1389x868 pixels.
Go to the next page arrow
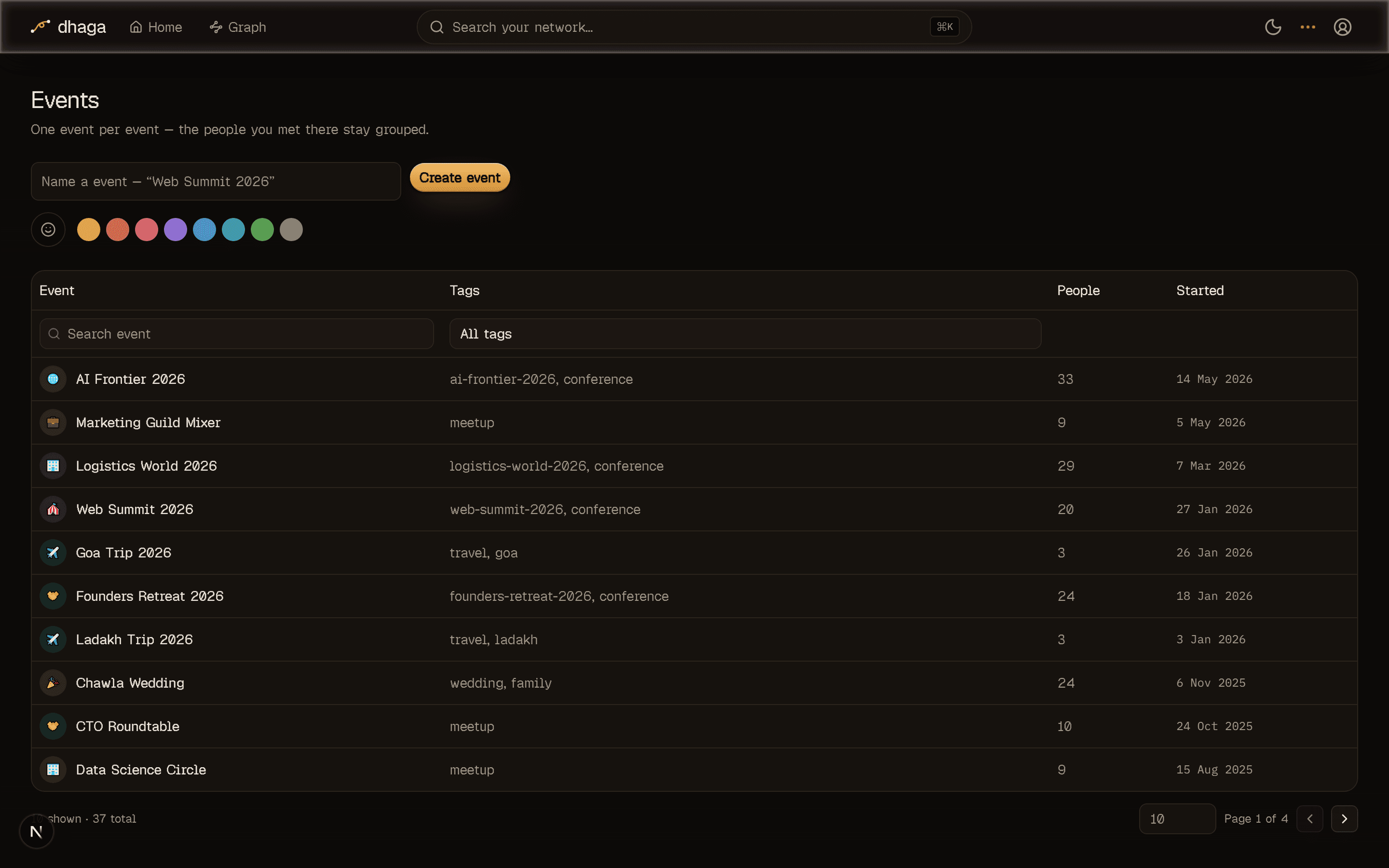(x=1344, y=819)
